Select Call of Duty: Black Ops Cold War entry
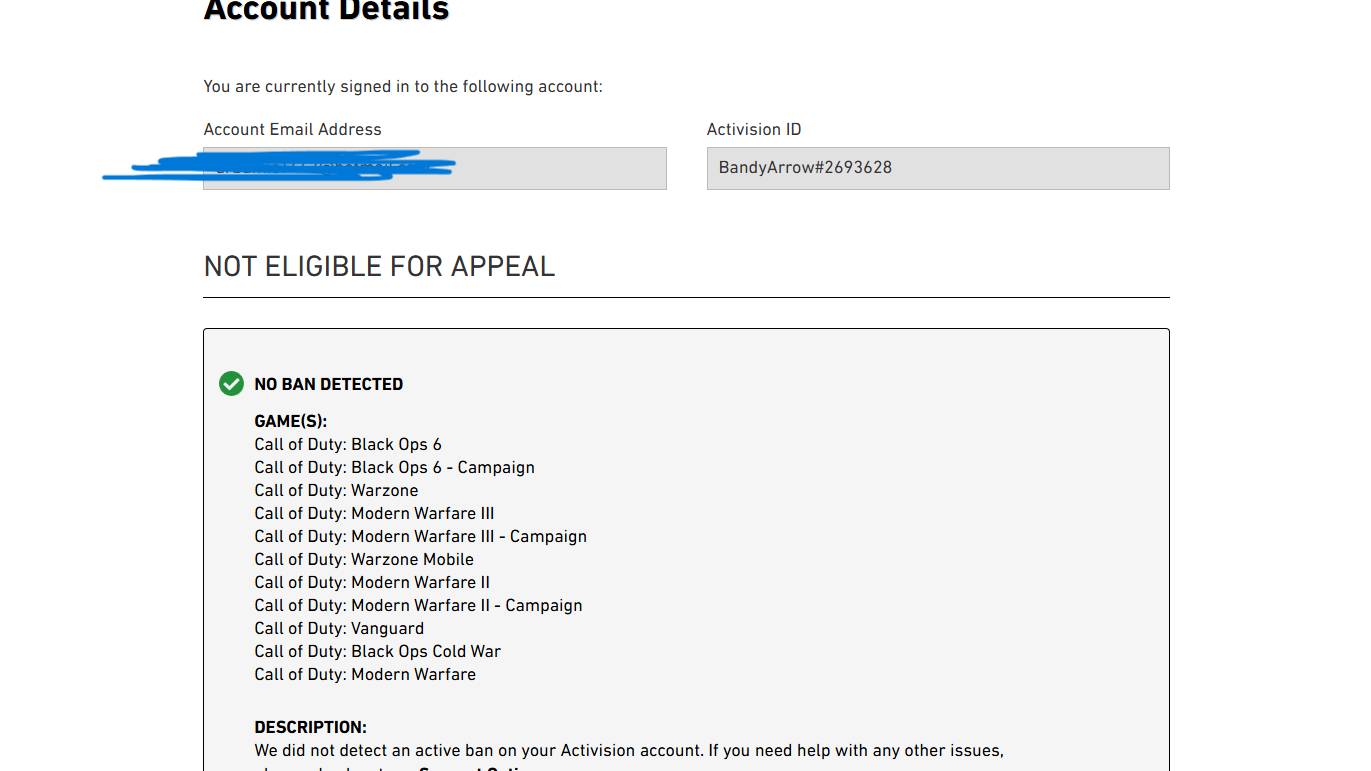 point(377,651)
